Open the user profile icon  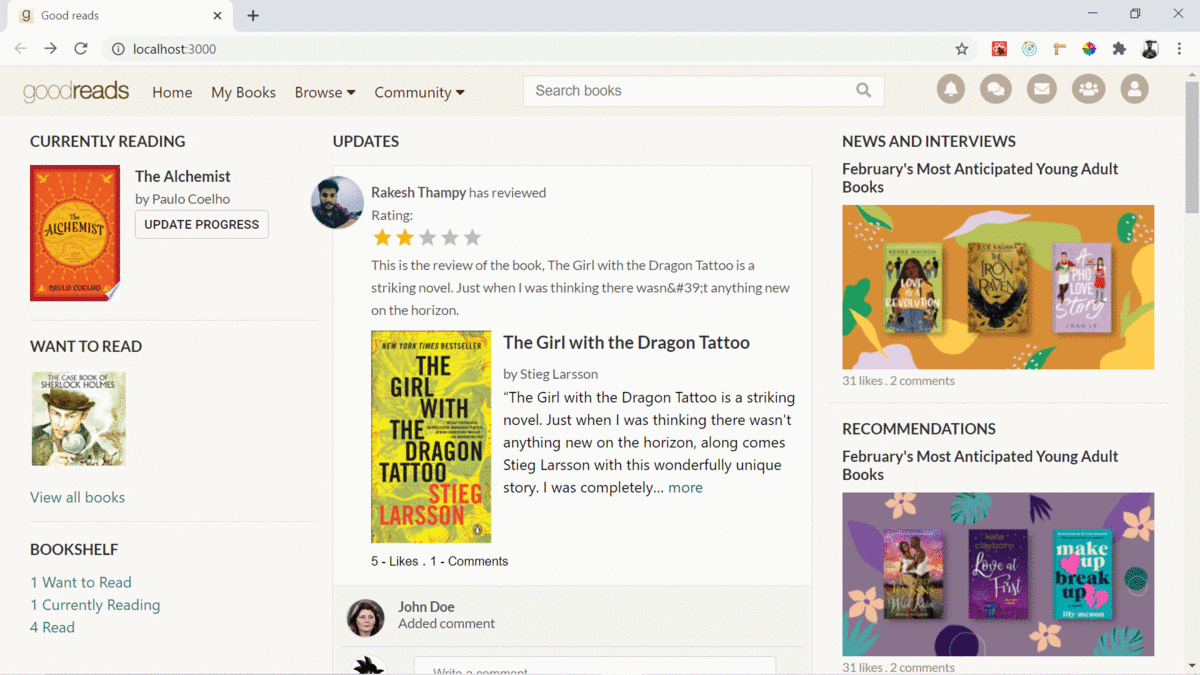pos(1134,89)
